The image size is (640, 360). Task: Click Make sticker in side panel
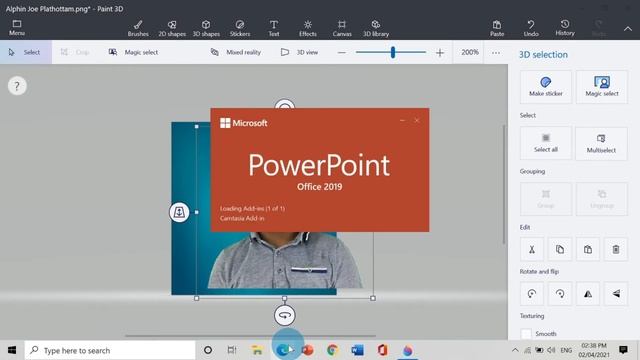546,87
